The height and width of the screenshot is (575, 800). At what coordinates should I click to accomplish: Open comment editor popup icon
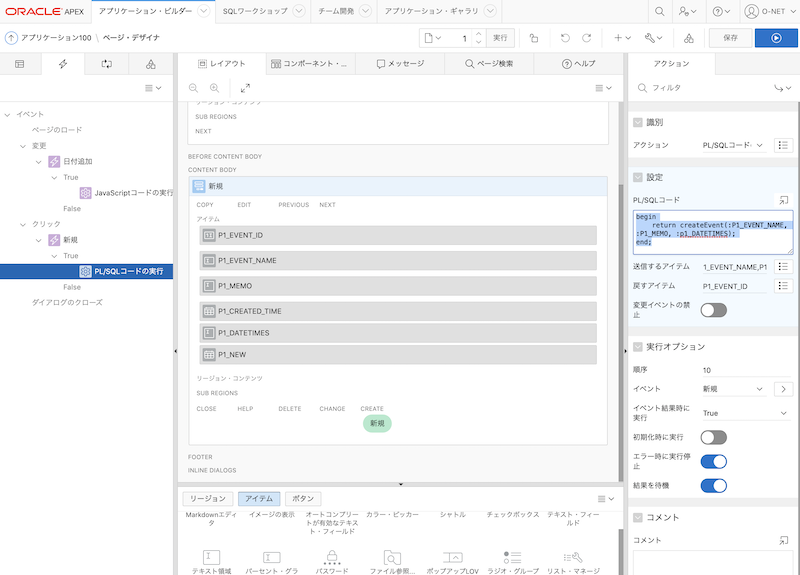point(784,540)
